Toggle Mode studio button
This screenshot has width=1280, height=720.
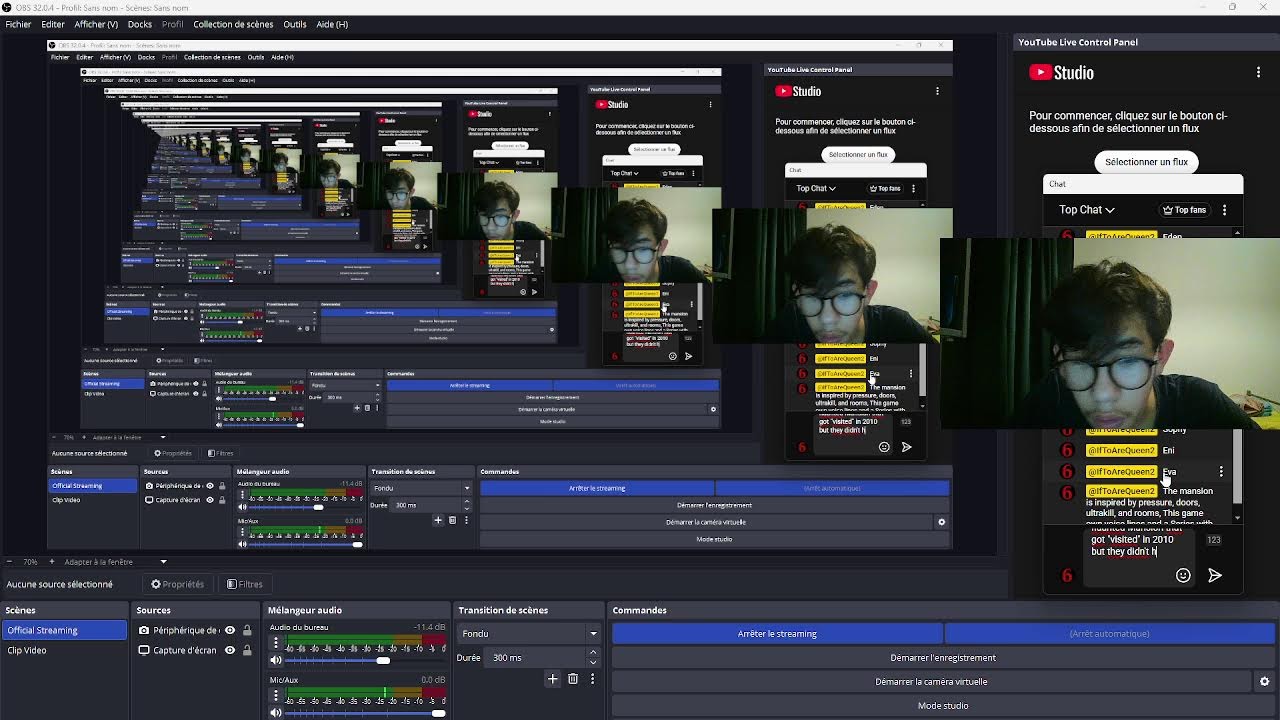(x=943, y=706)
